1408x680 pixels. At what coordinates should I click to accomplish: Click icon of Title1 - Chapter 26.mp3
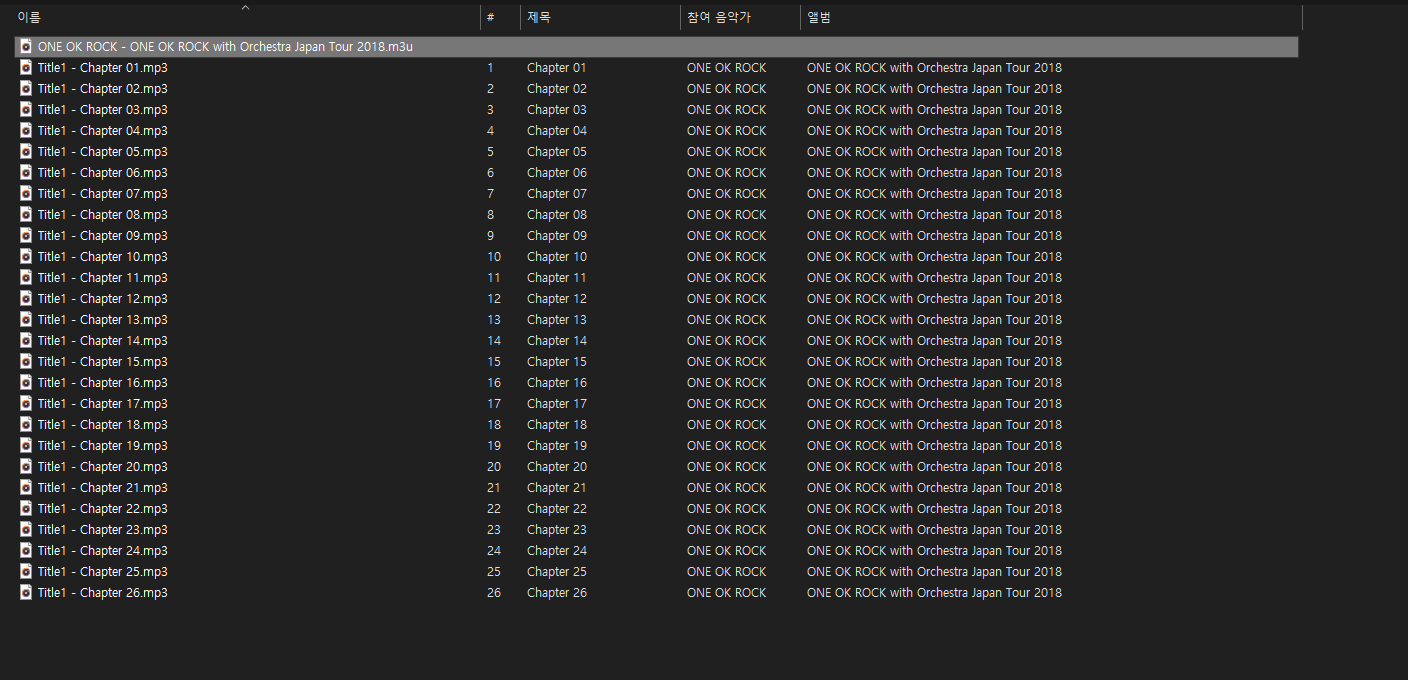(x=26, y=593)
